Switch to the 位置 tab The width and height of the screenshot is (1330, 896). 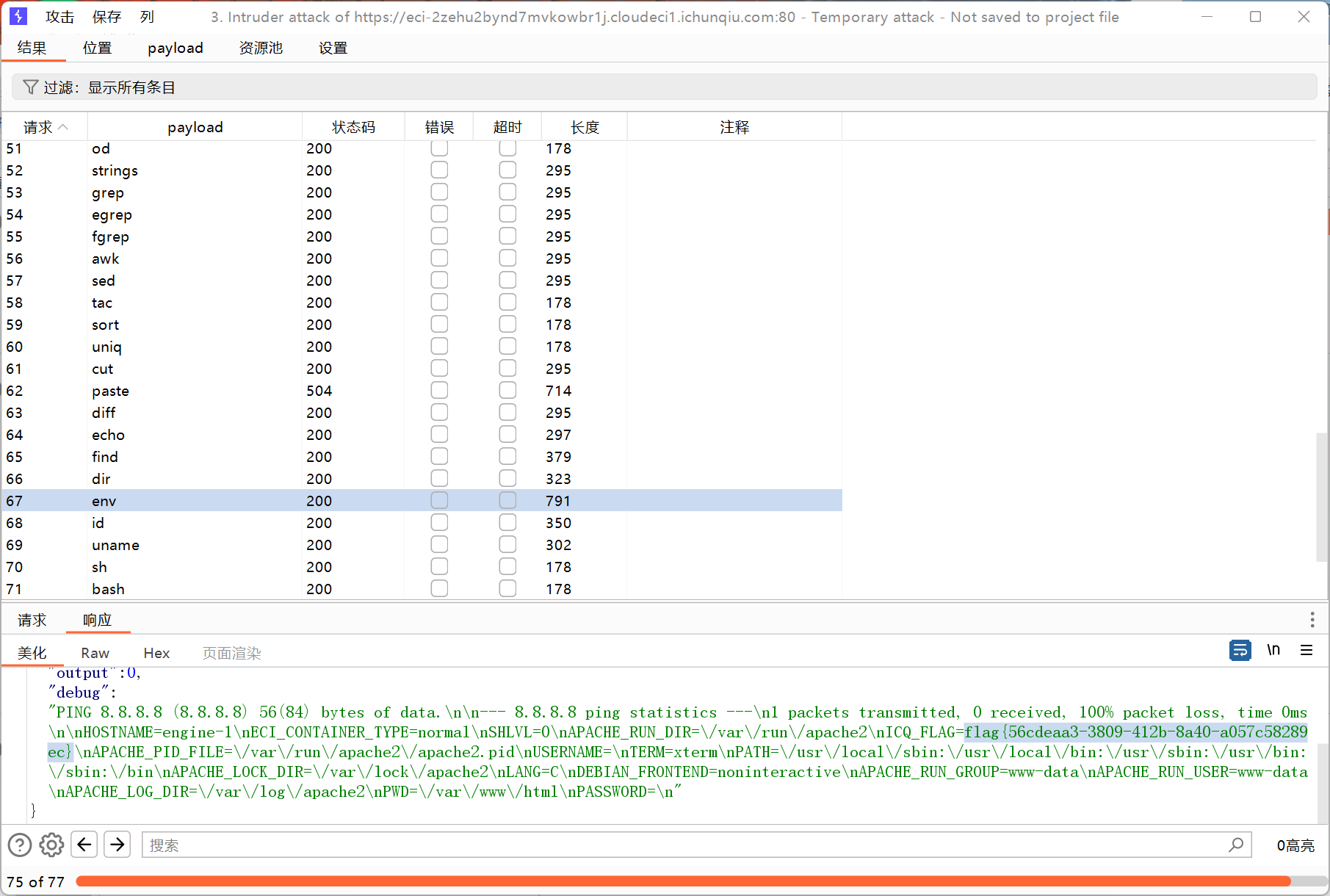(x=97, y=48)
